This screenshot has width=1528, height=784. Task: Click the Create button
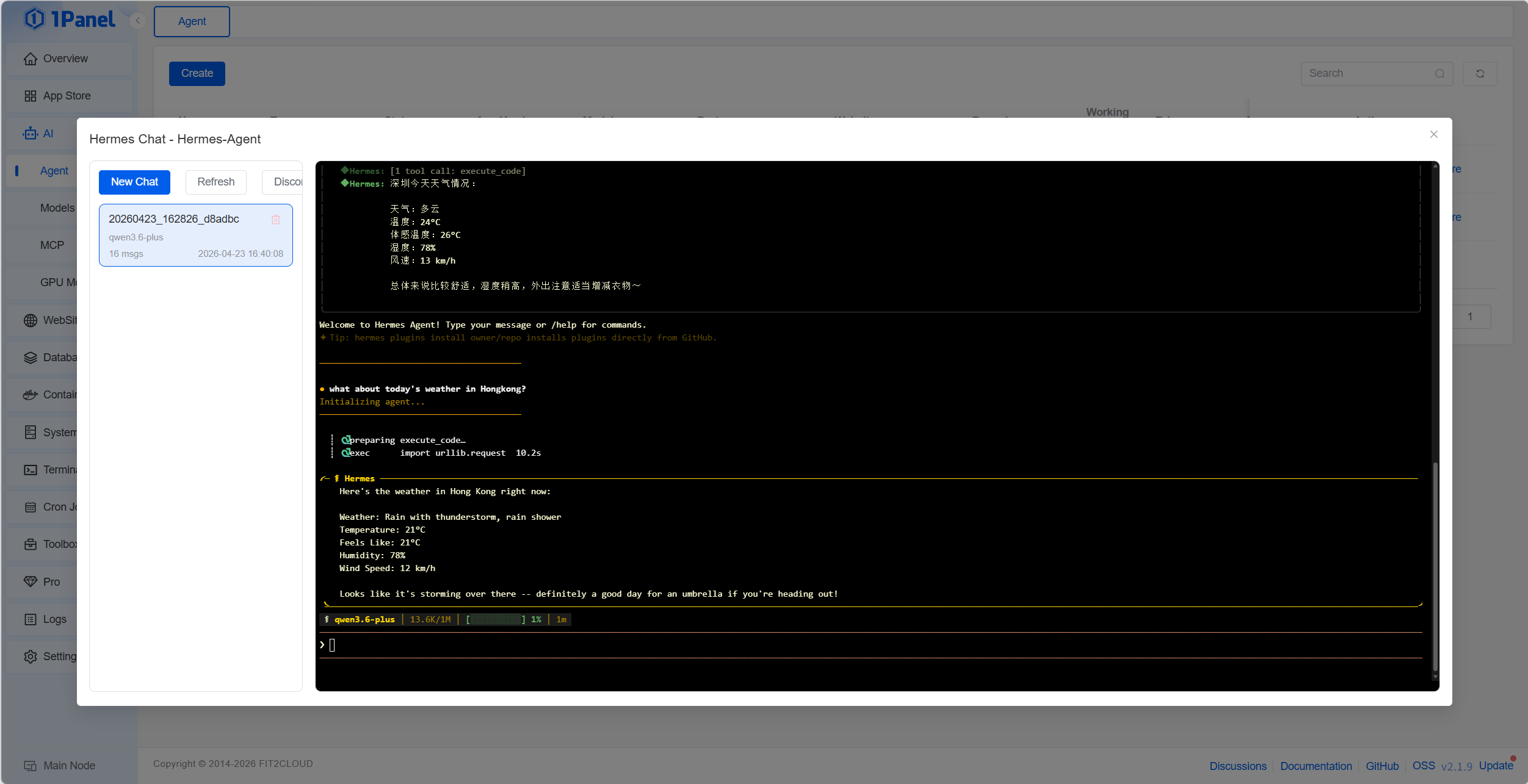[197, 73]
